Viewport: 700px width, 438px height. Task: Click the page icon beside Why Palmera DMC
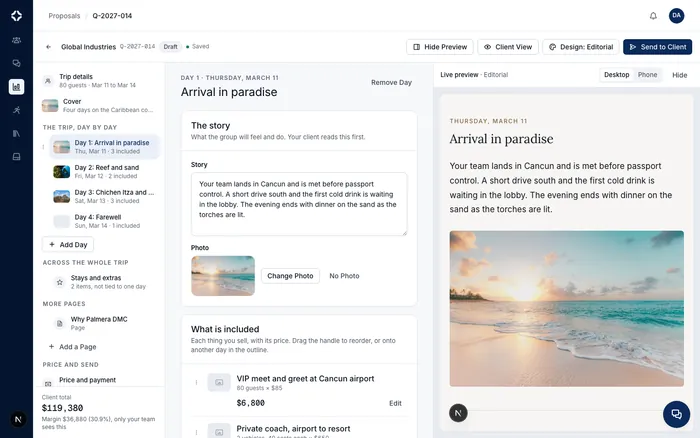pyautogui.click(x=59, y=323)
